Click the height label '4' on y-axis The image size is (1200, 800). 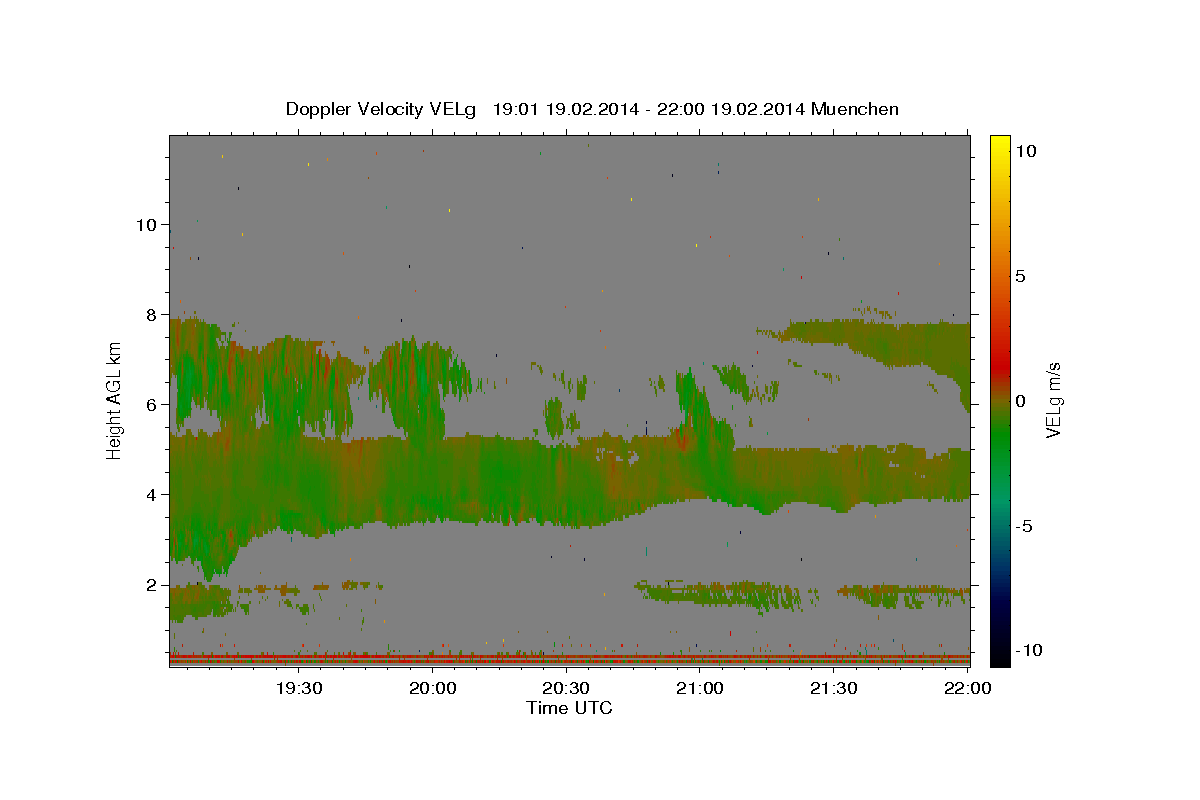(x=153, y=495)
